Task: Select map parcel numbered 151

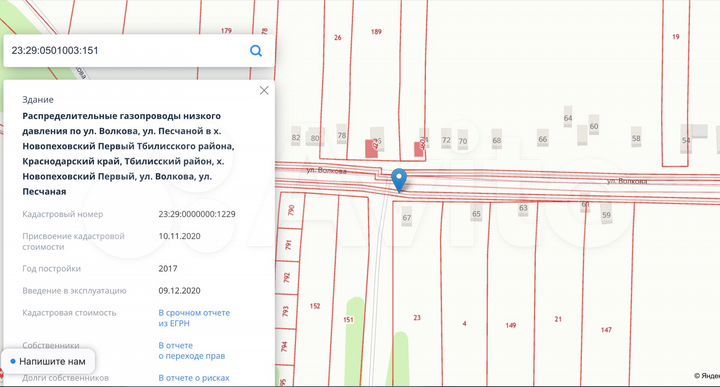Action: click(349, 320)
